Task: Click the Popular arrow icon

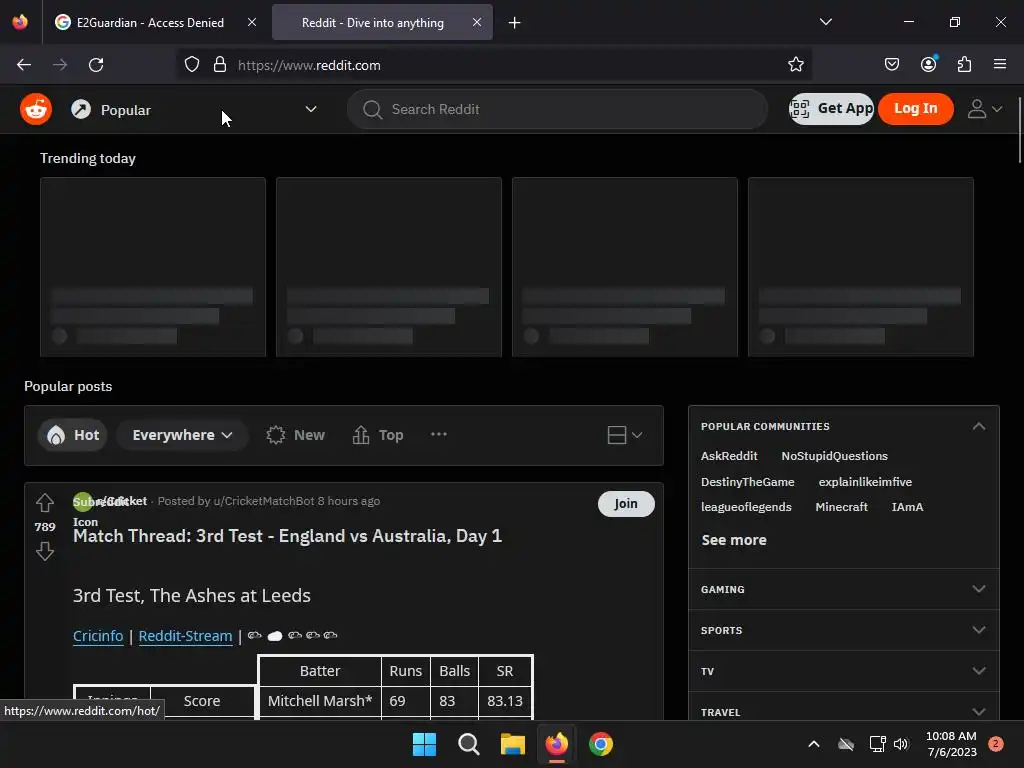Action: click(81, 109)
